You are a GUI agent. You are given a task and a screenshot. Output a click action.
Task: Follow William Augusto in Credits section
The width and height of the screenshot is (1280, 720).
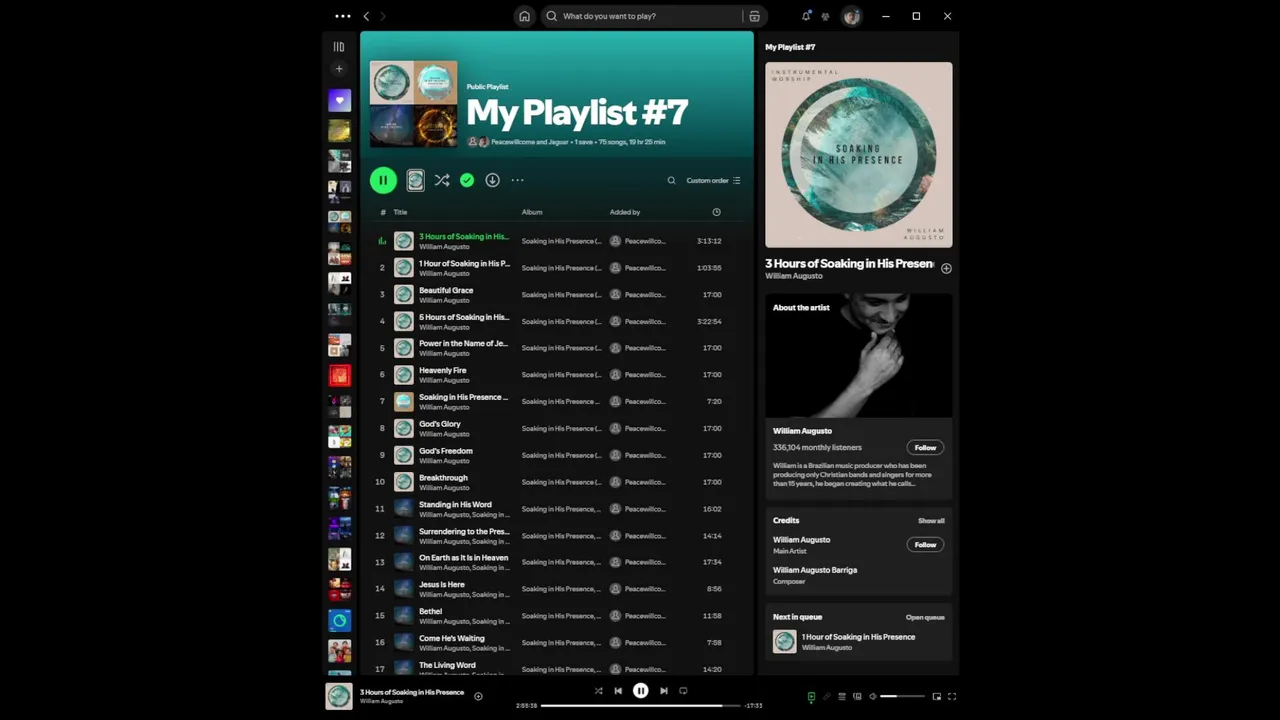(x=925, y=545)
